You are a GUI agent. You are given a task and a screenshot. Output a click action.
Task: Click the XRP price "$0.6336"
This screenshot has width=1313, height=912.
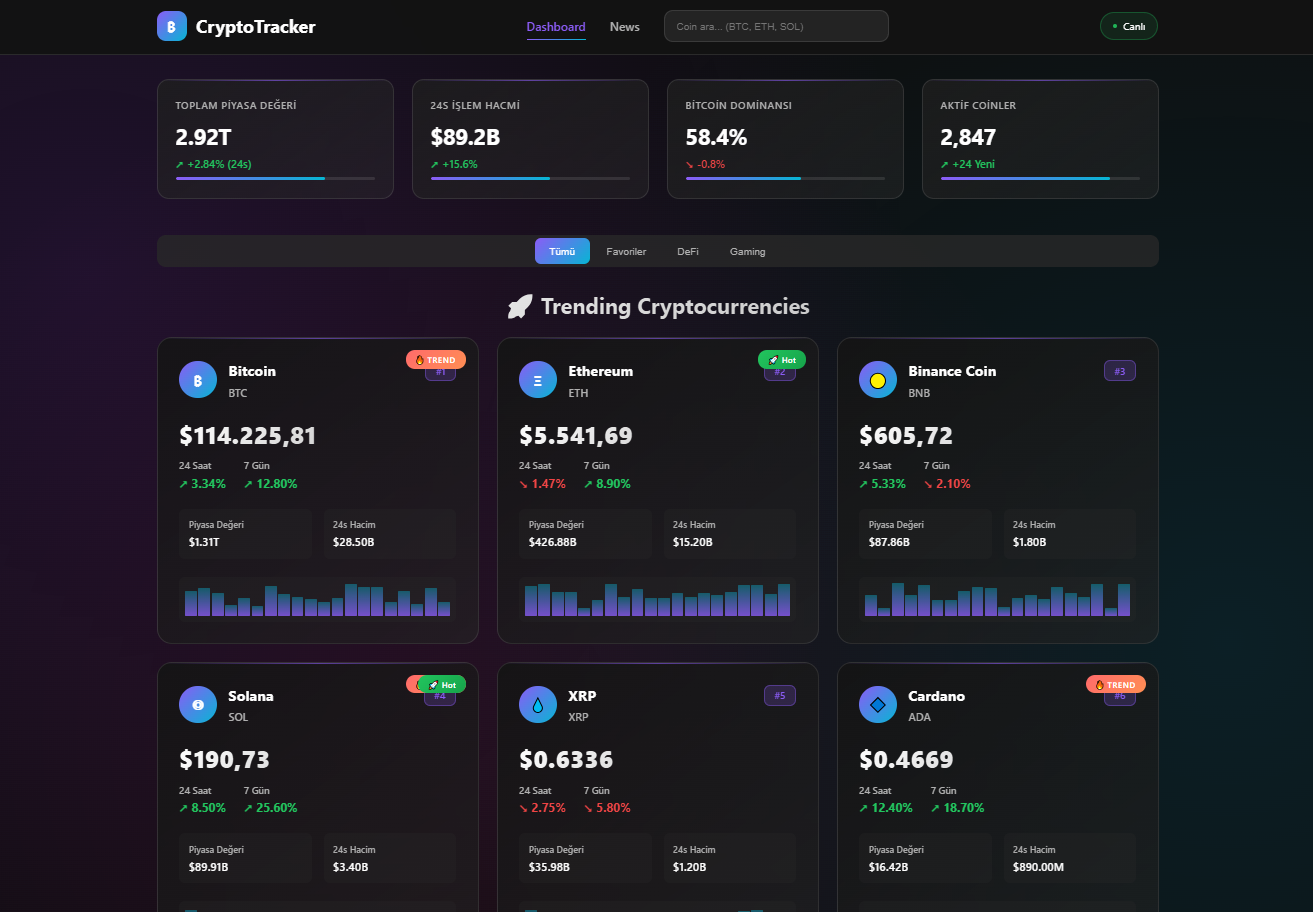(x=566, y=760)
